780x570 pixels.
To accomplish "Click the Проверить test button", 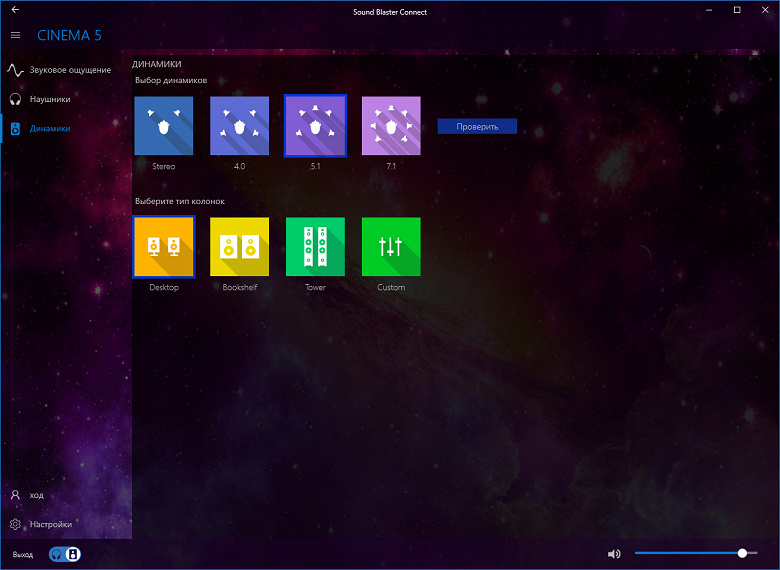I will [477, 126].
